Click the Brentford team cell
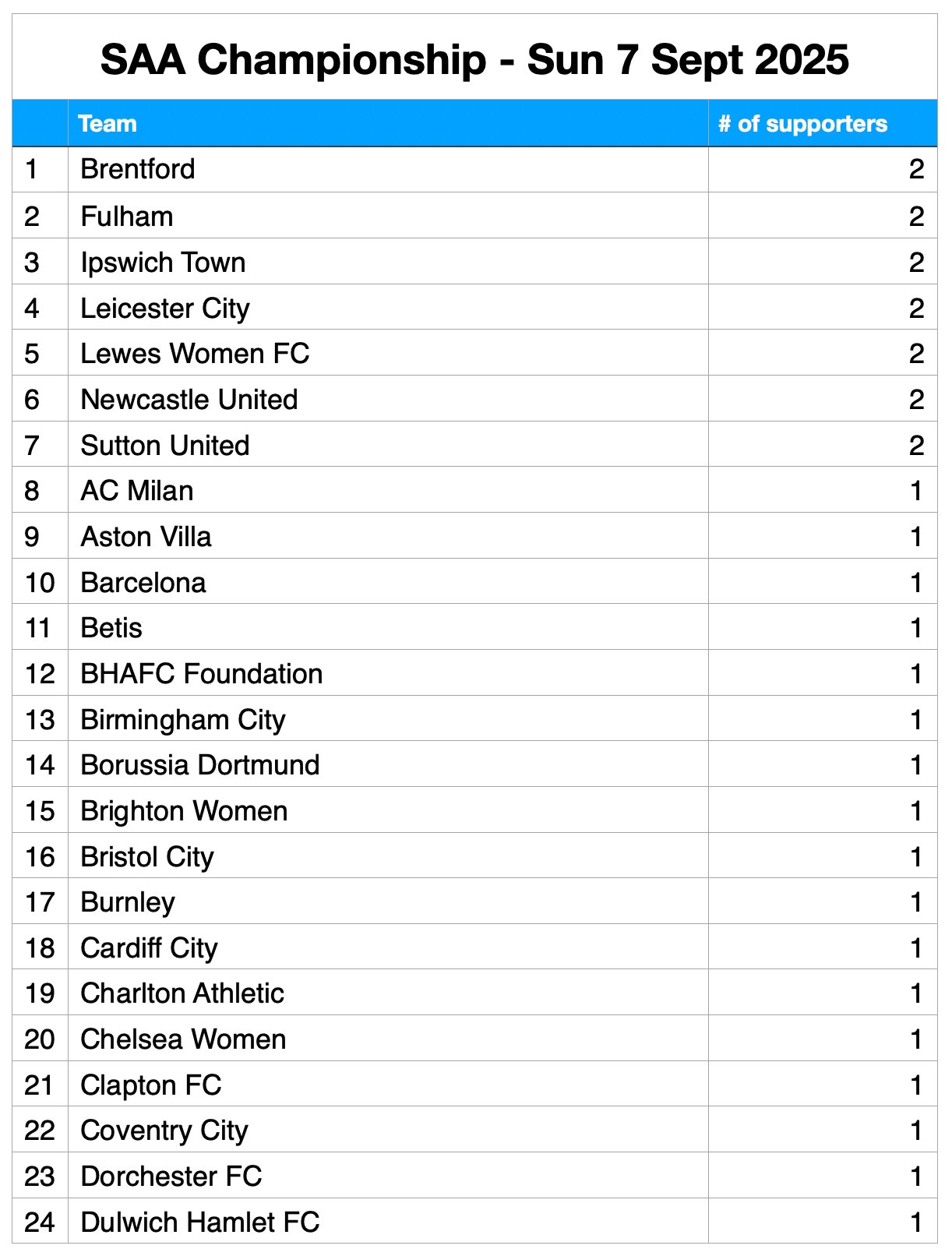This screenshot has width=952, height=1256. click(138, 170)
